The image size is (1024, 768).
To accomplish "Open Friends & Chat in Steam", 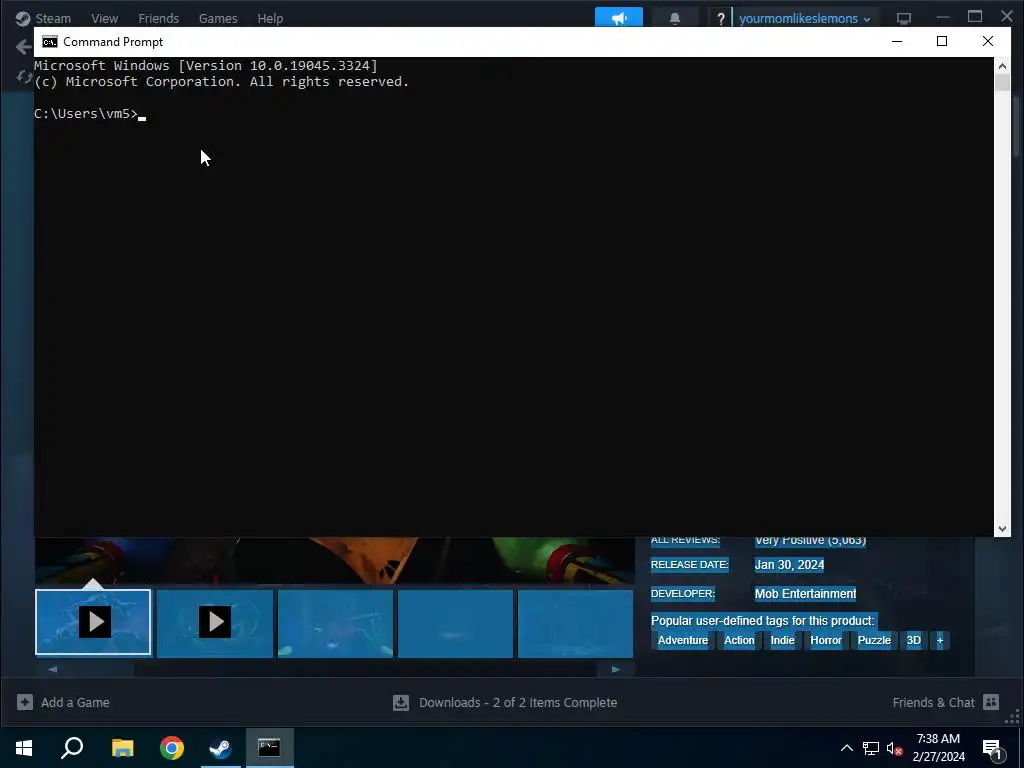I will pos(946,702).
